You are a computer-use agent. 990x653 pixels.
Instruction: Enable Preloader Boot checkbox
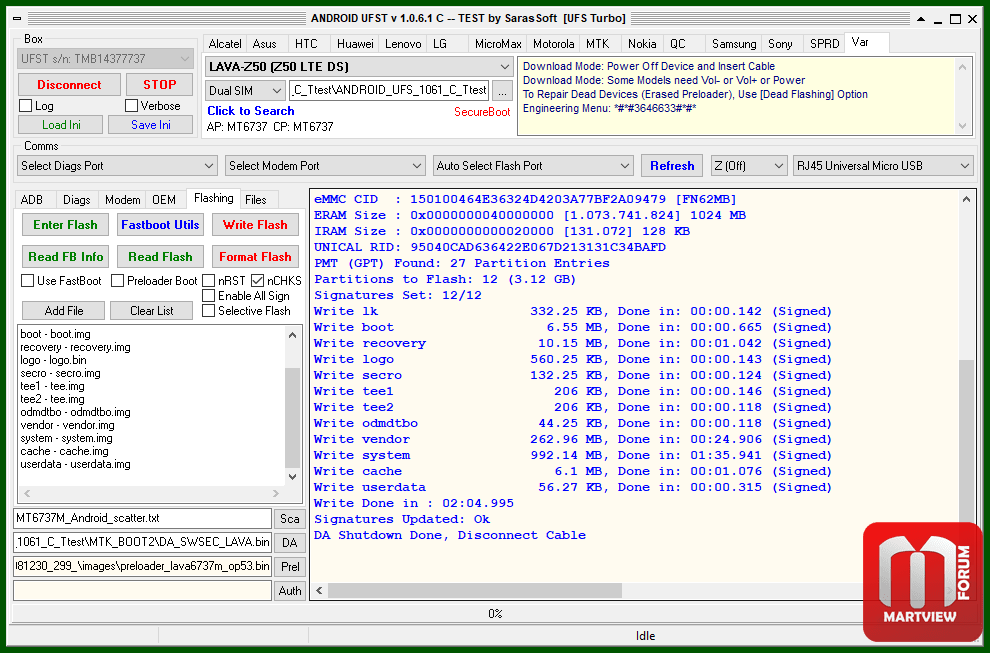117,280
